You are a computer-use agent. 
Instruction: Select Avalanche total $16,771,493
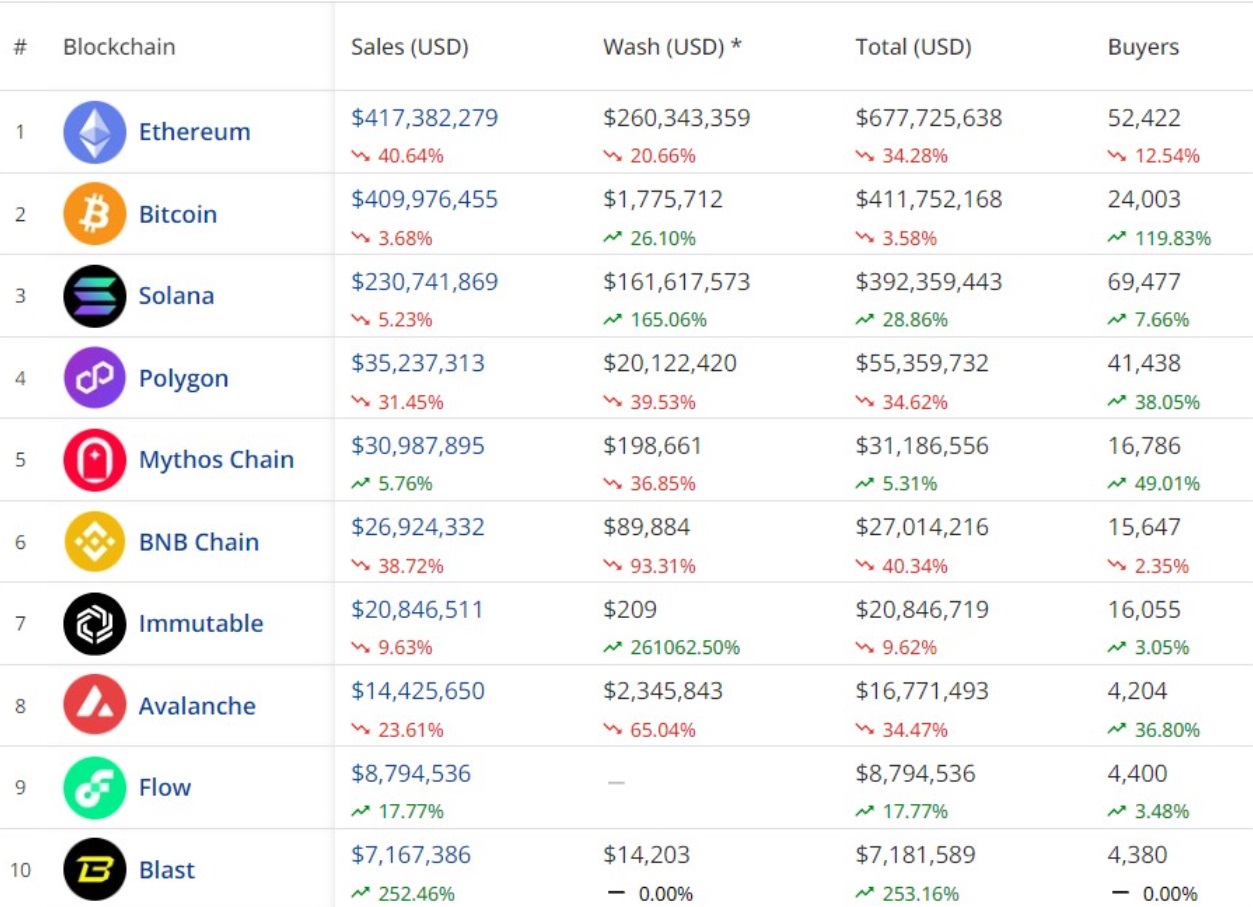tap(922, 692)
